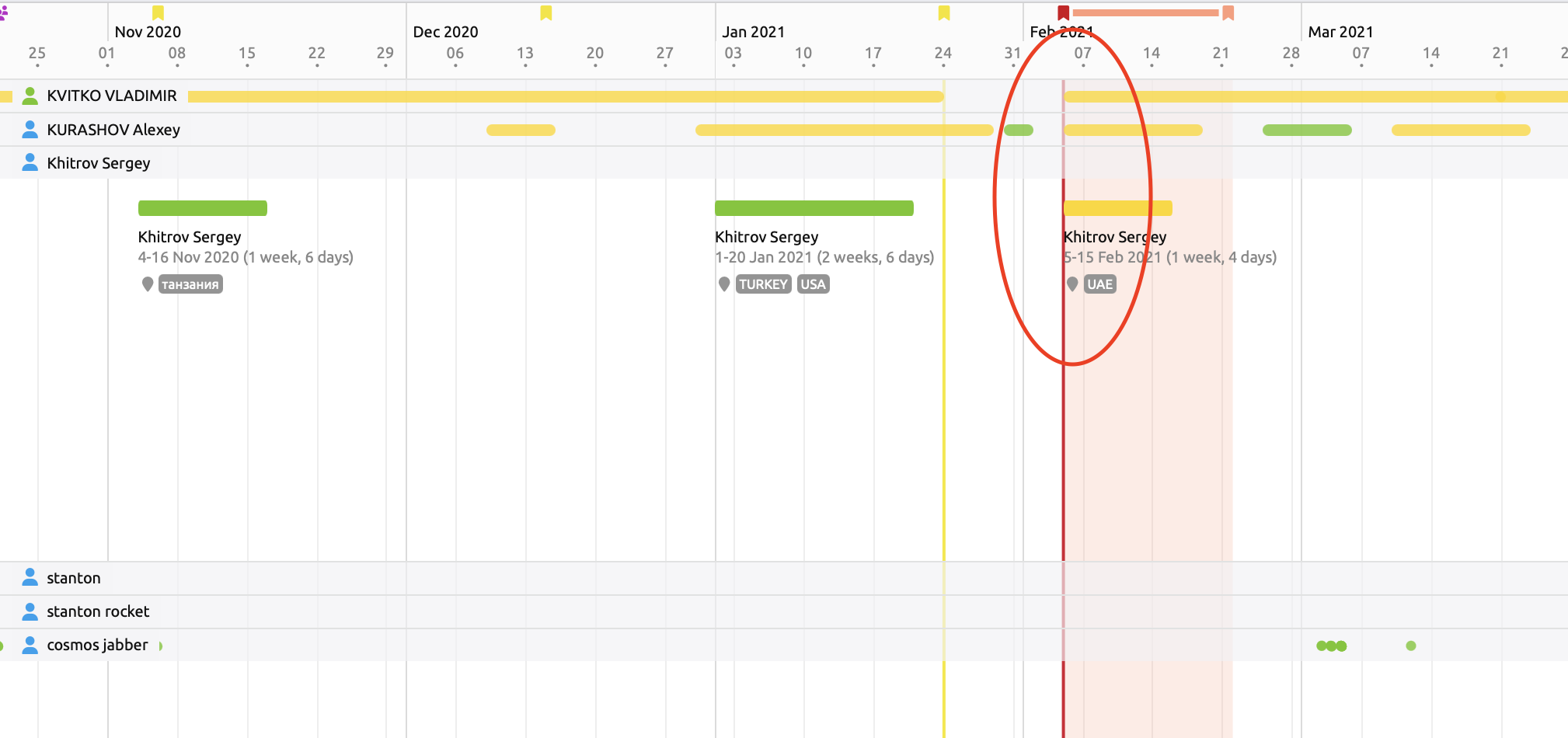Click the person icon beside Khitrov Sergey
Viewport: 1568px width, 738px height.
[30, 162]
